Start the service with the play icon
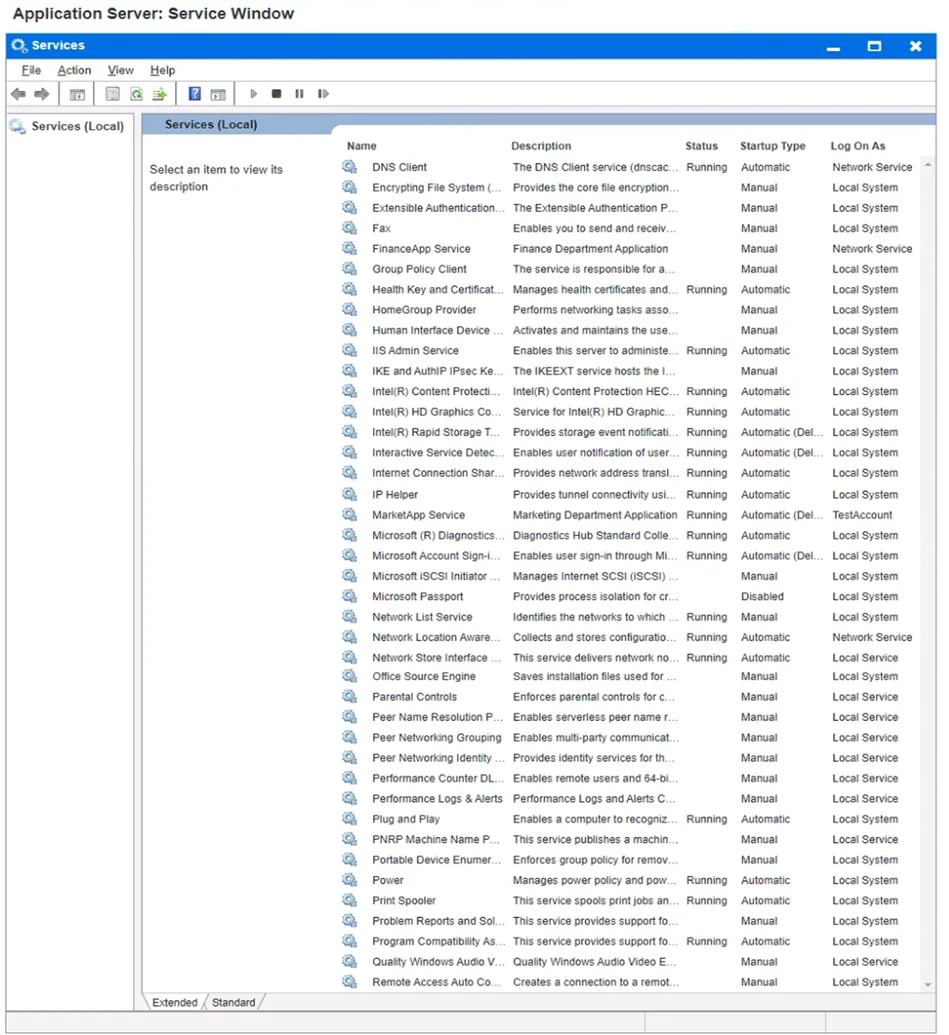 pyautogui.click(x=253, y=94)
